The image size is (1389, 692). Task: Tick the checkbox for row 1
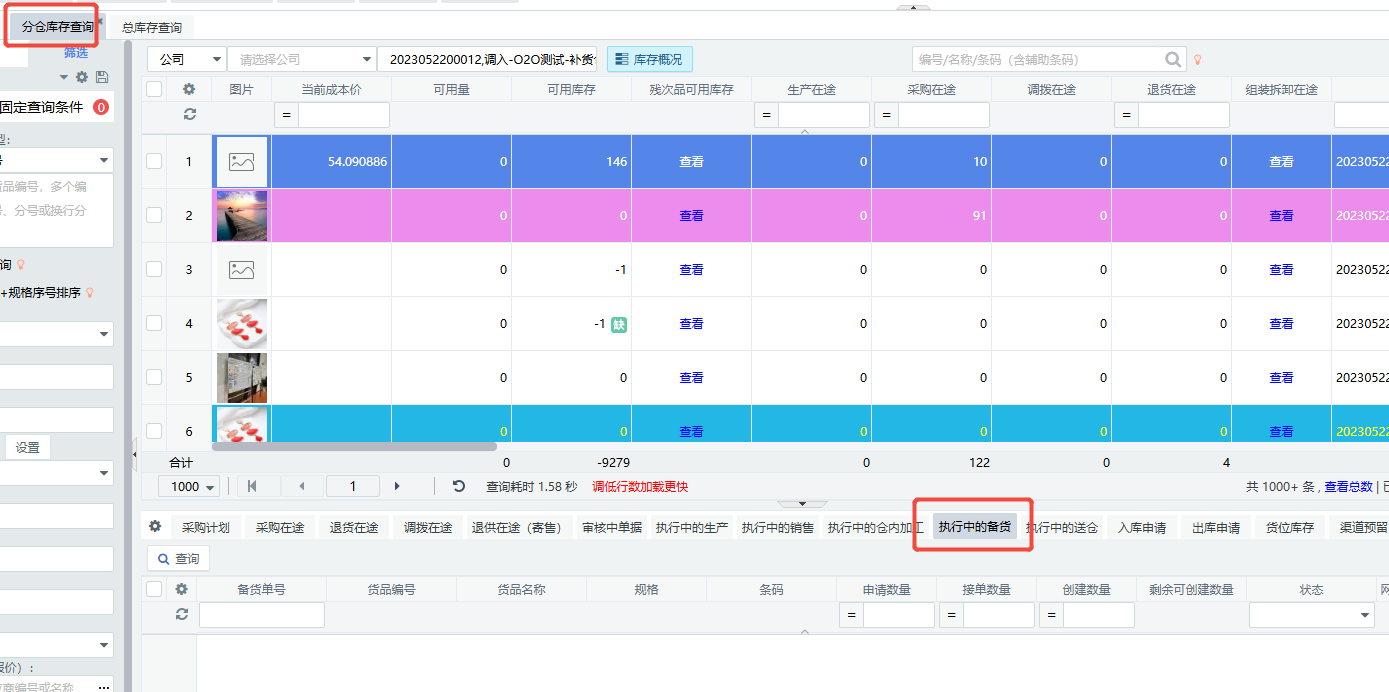pyautogui.click(x=154, y=161)
